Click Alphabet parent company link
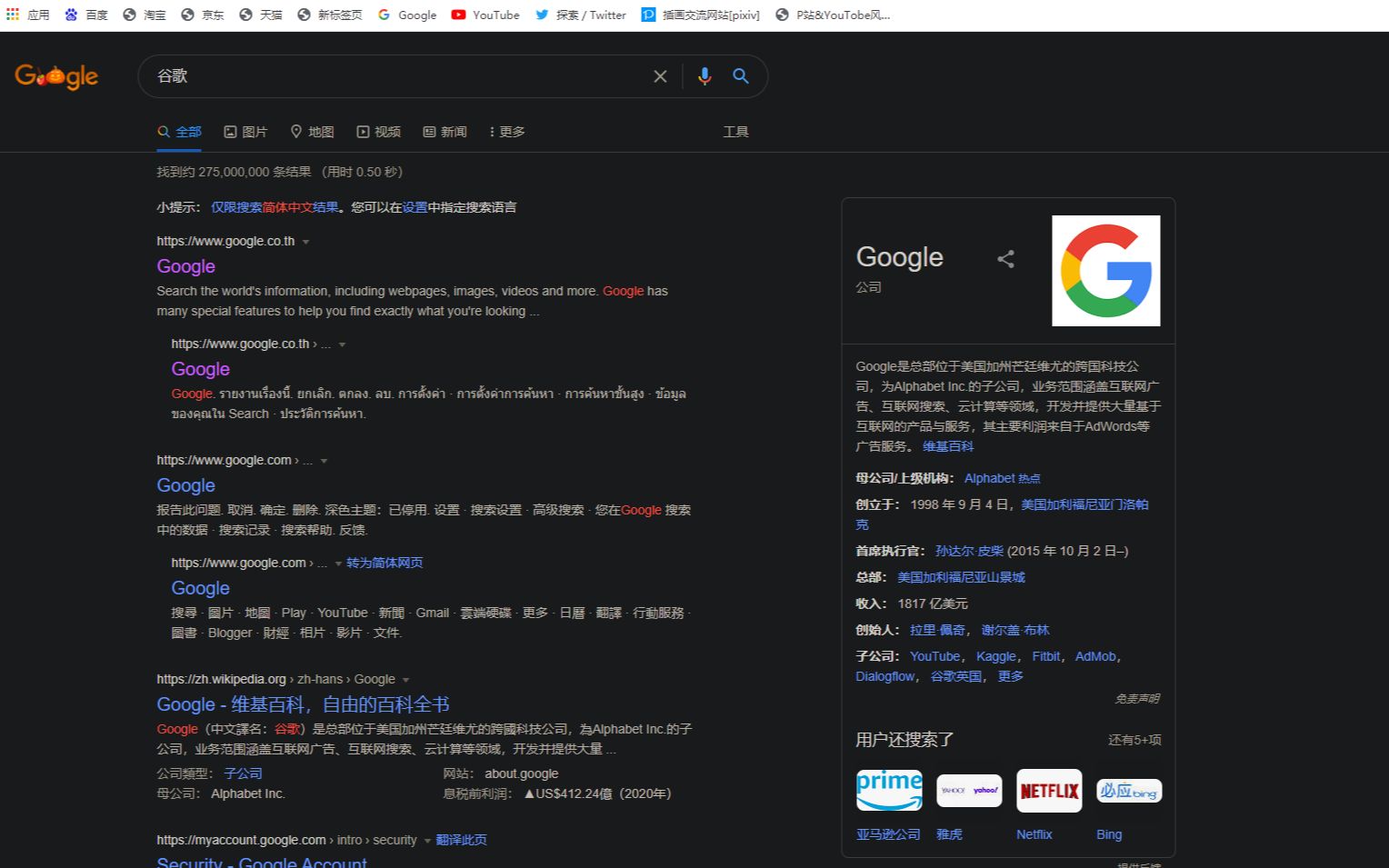 click(x=990, y=478)
